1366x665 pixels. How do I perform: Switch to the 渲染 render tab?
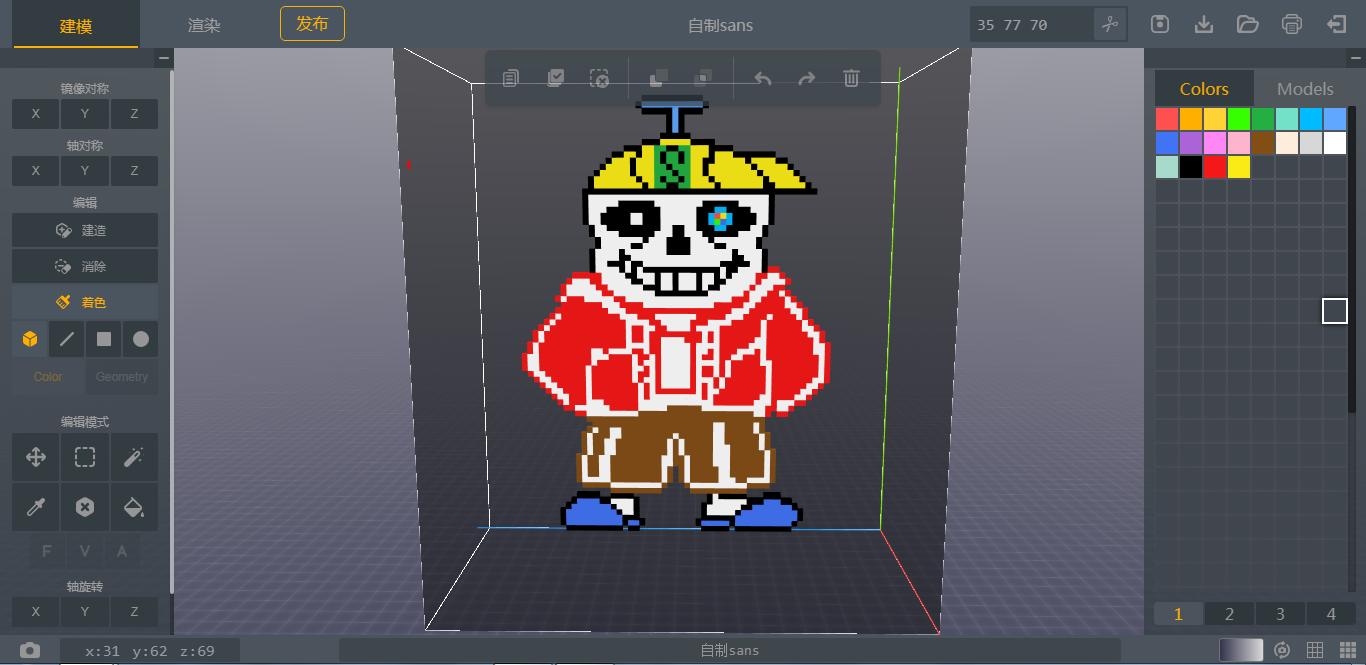[x=204, y=25]
